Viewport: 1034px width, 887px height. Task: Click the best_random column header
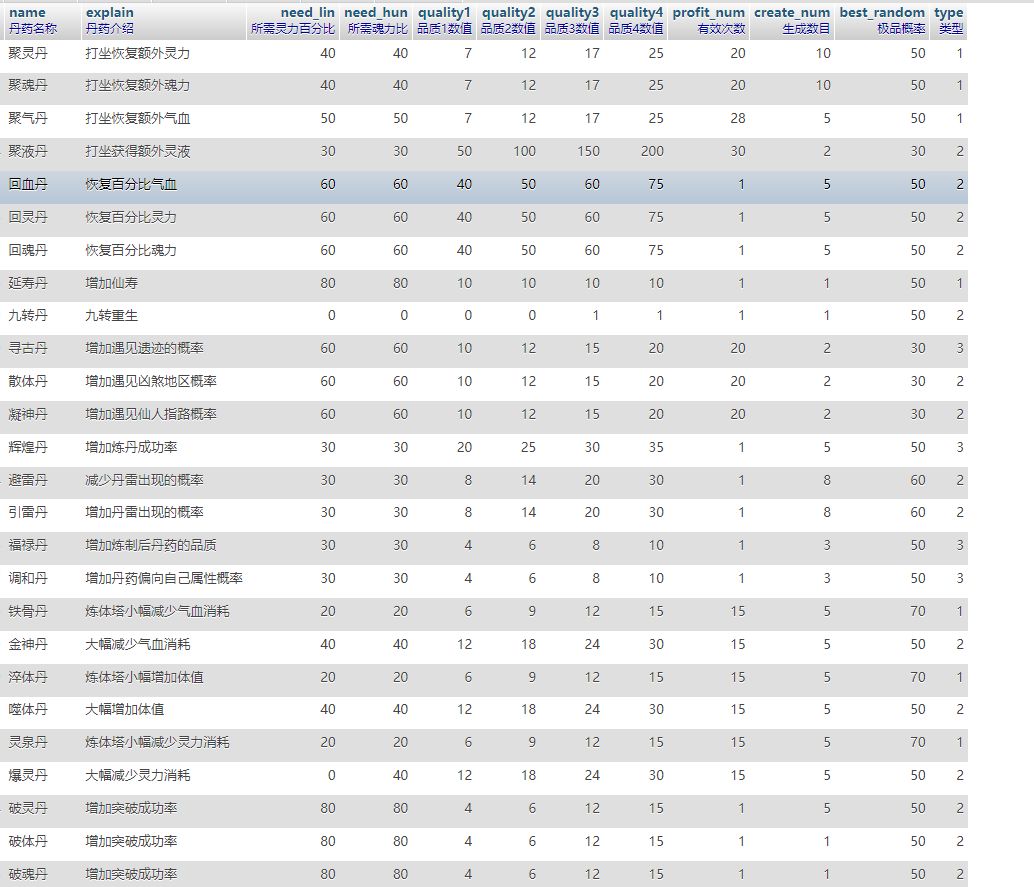click(882, 13)
